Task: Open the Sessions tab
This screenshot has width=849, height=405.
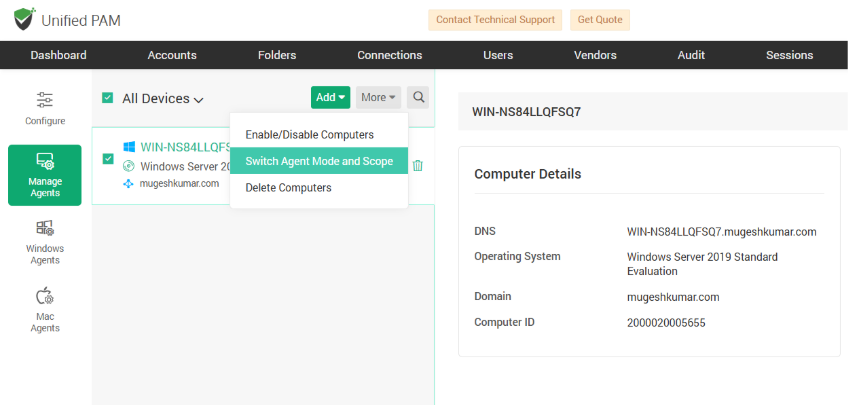Action: click(x=789, y=55)
